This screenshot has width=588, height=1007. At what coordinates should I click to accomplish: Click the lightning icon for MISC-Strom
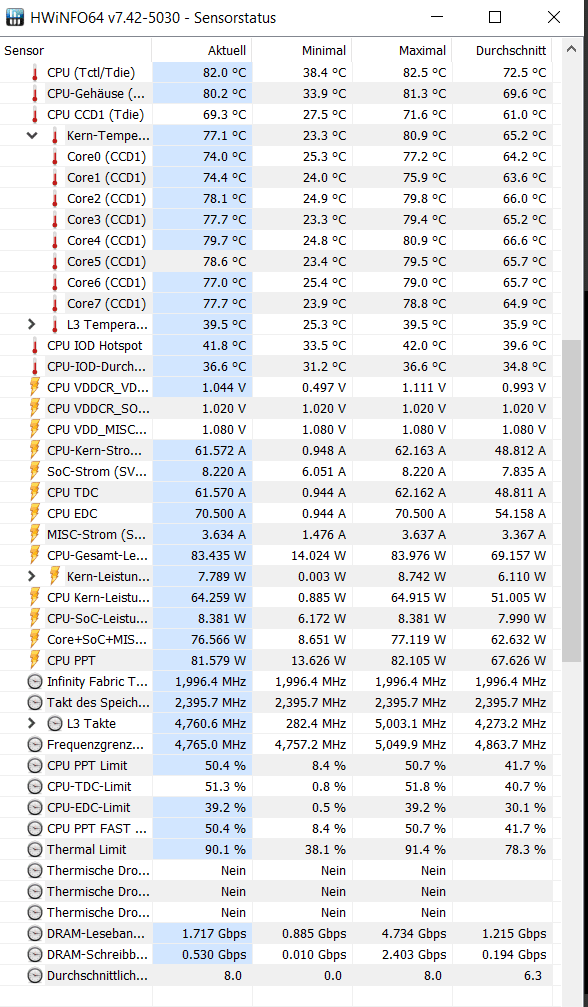[35, 535]
